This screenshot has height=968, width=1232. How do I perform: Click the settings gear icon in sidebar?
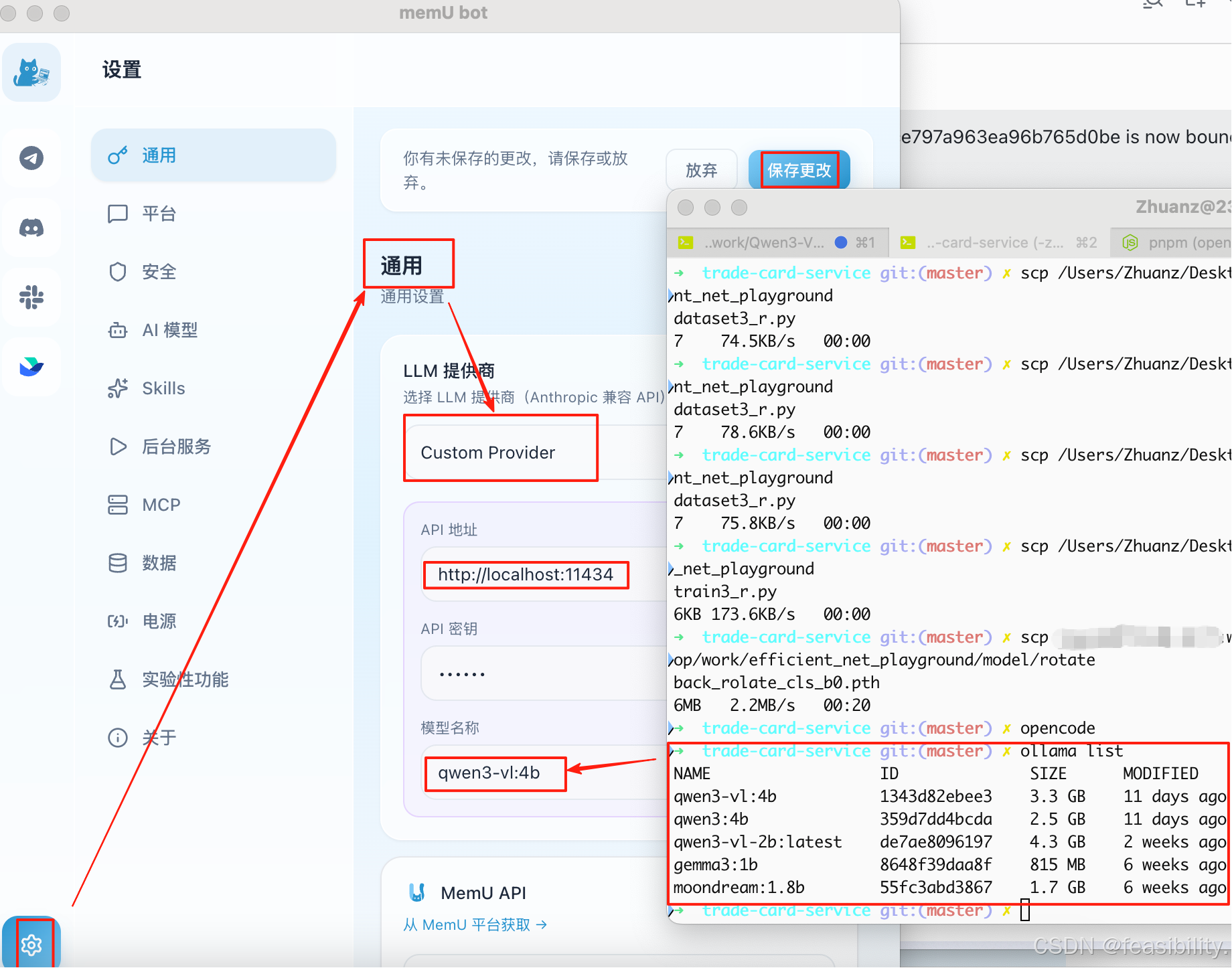tap(31, 945)
